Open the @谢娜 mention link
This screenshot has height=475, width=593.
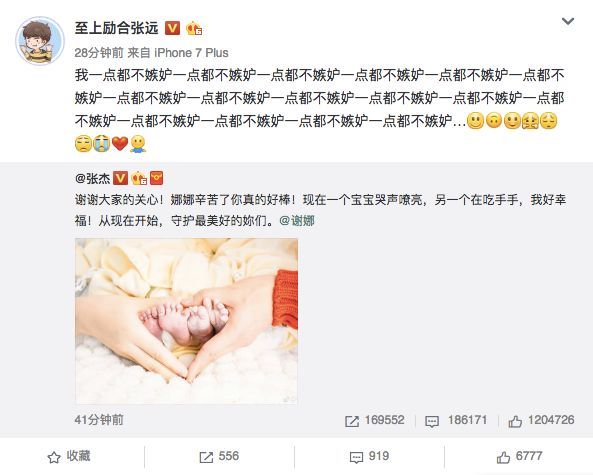pyautogui.click(x=297, y=220)
